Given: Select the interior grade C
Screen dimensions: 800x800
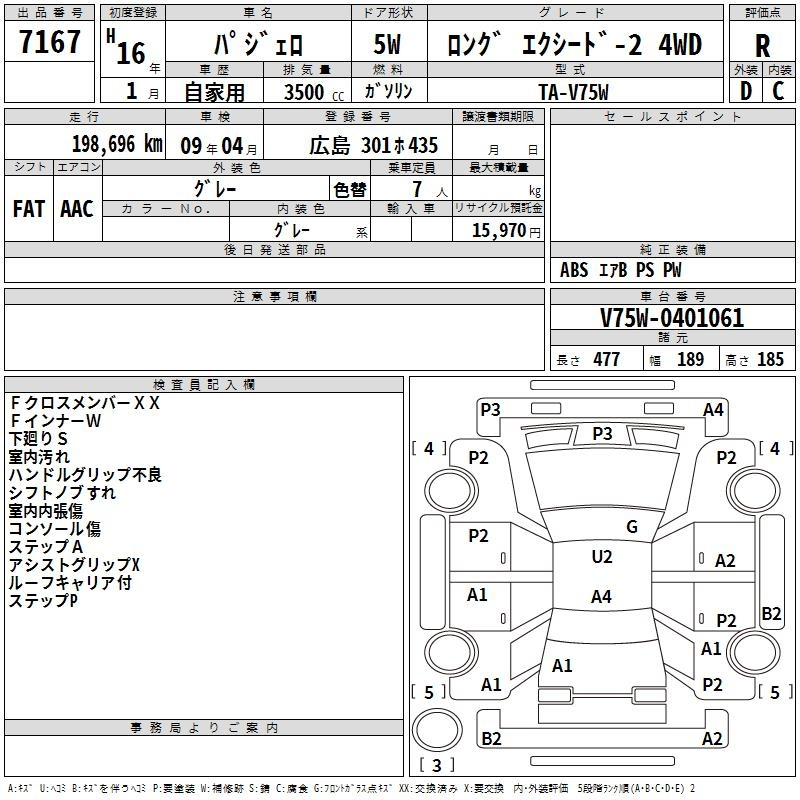Looking at the screenshot, I should 778,91.
